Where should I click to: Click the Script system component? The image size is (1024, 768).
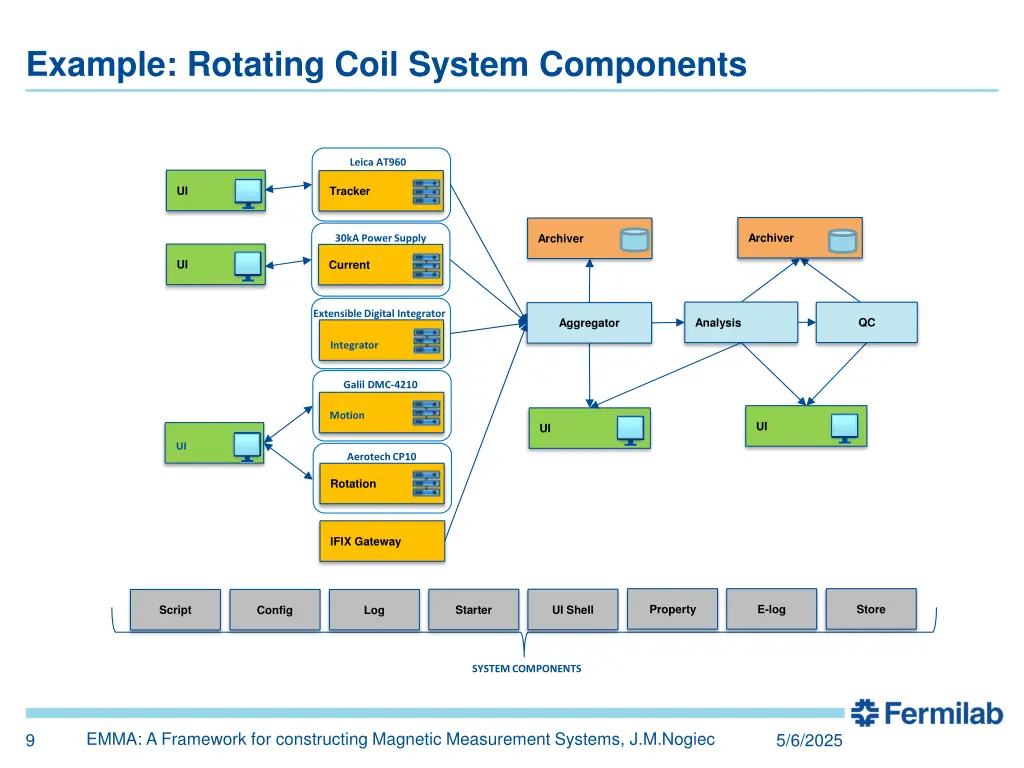click(x=175, y=610)
